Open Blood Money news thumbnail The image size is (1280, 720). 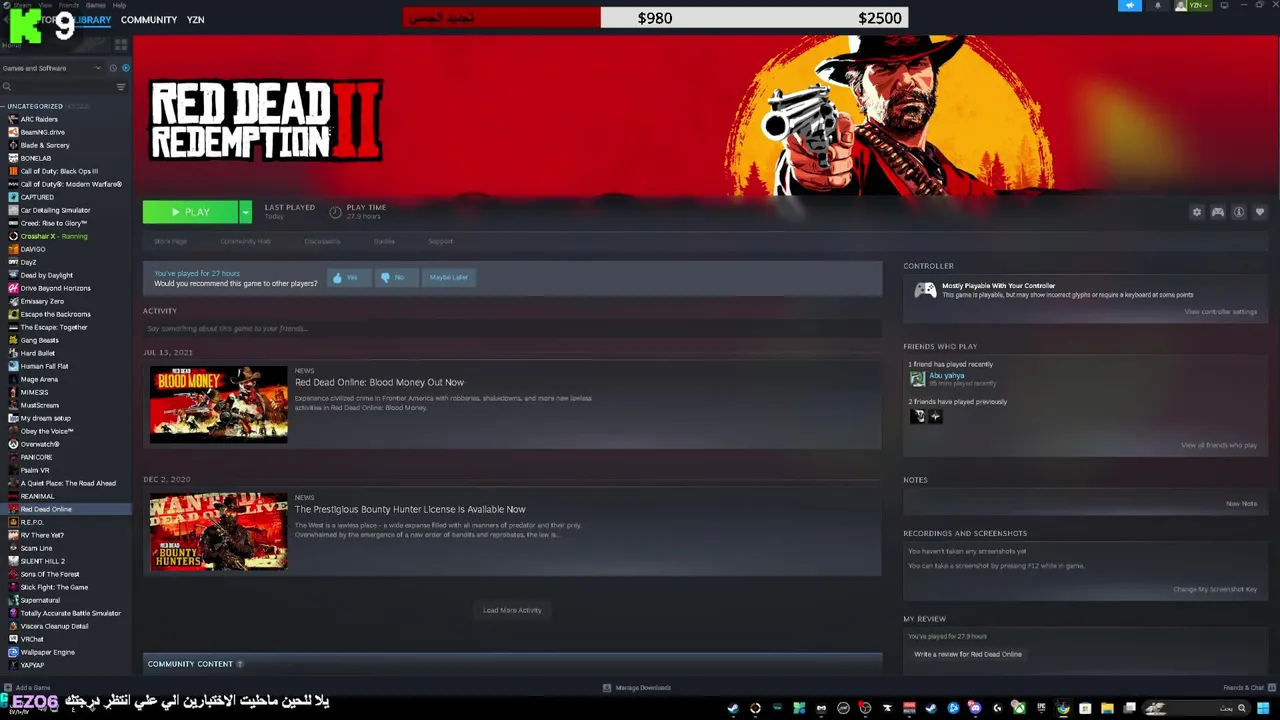point(218,404)
